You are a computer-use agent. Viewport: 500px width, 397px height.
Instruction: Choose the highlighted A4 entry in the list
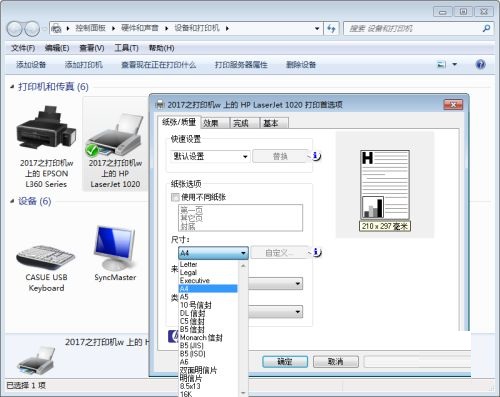pos(209,289)
